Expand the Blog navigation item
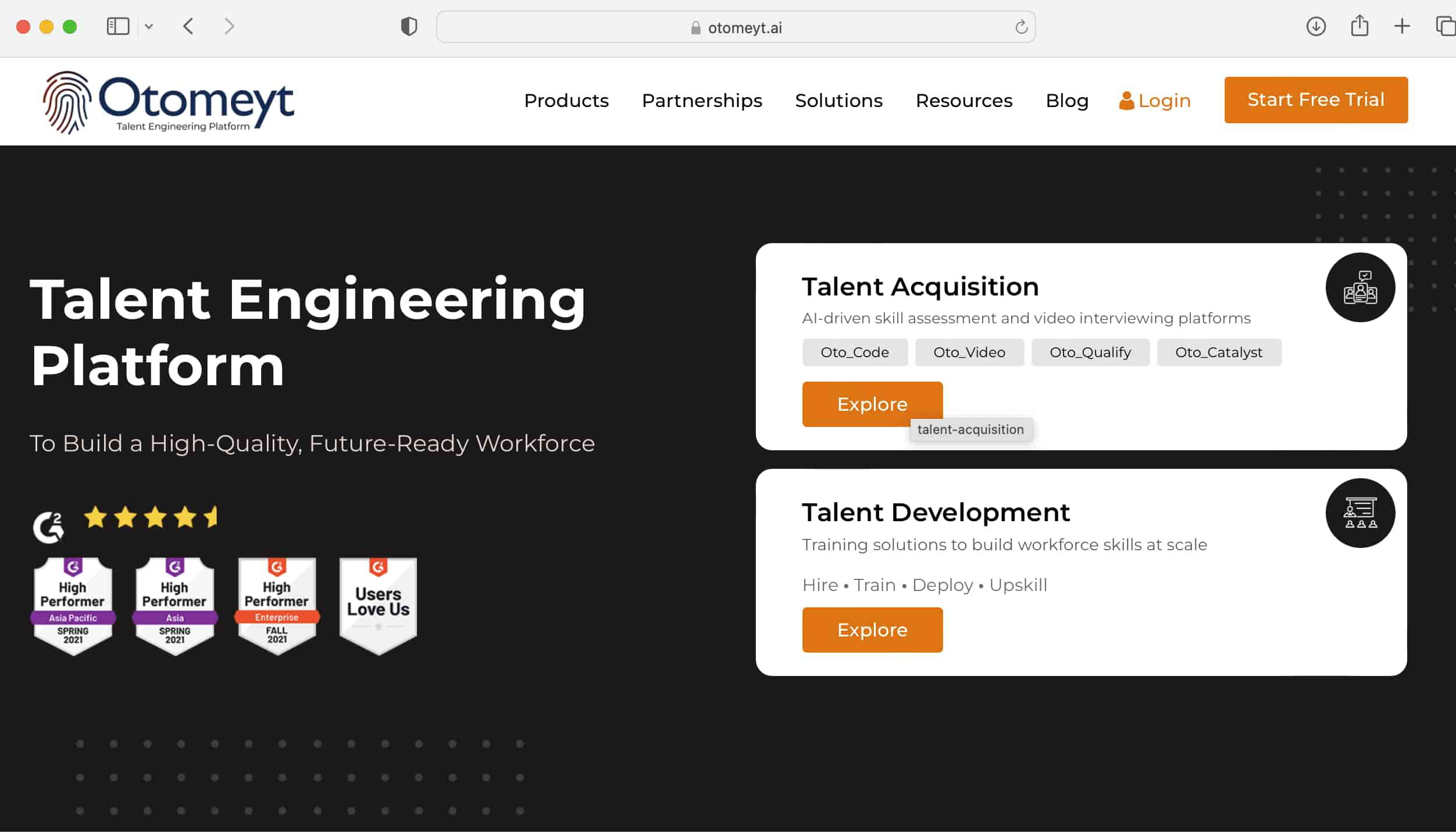The height and width of the screenshot is (833, 1456). coord(1067,100)
